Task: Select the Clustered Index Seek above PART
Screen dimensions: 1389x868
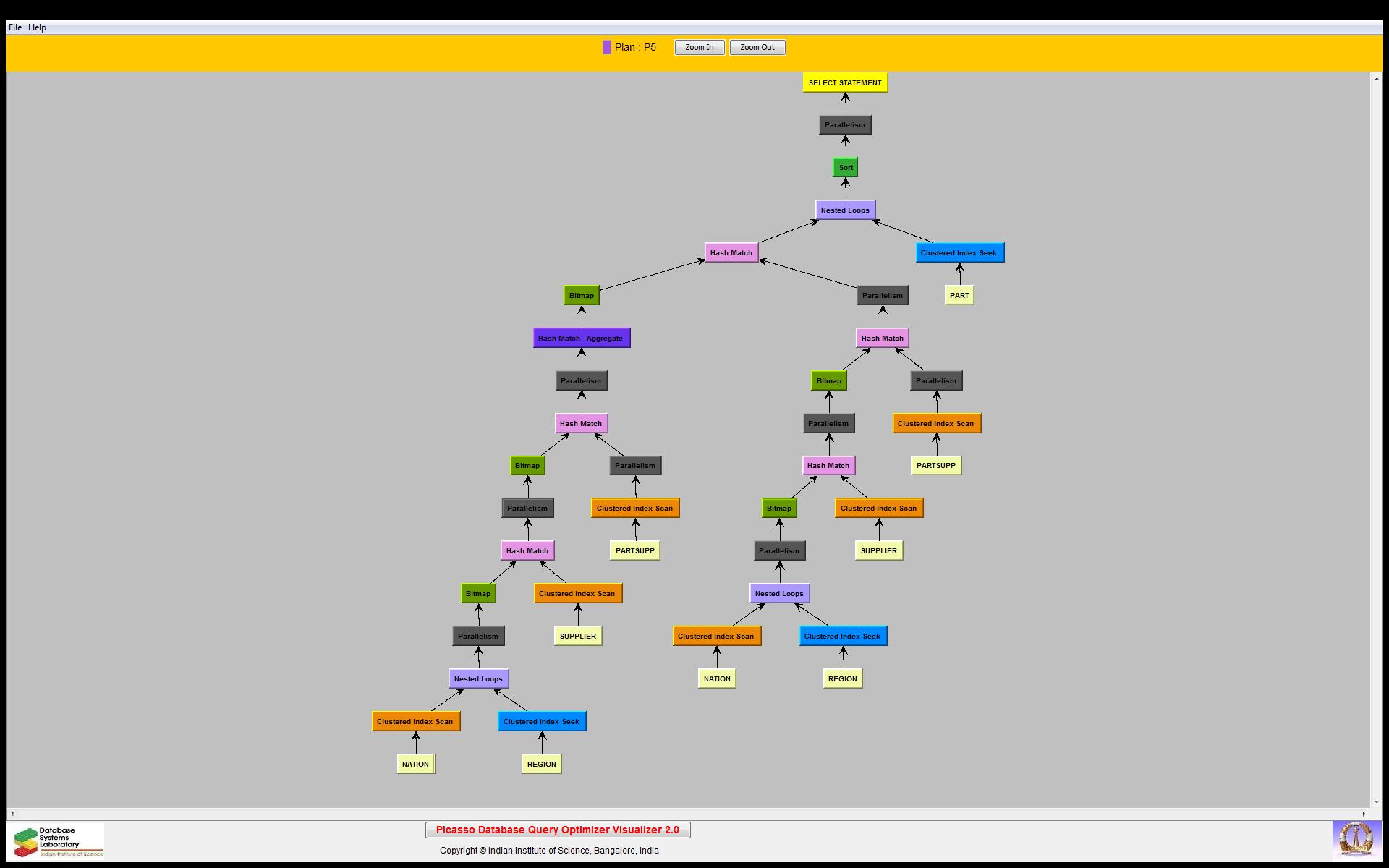Action: click(x=959, y=253)
